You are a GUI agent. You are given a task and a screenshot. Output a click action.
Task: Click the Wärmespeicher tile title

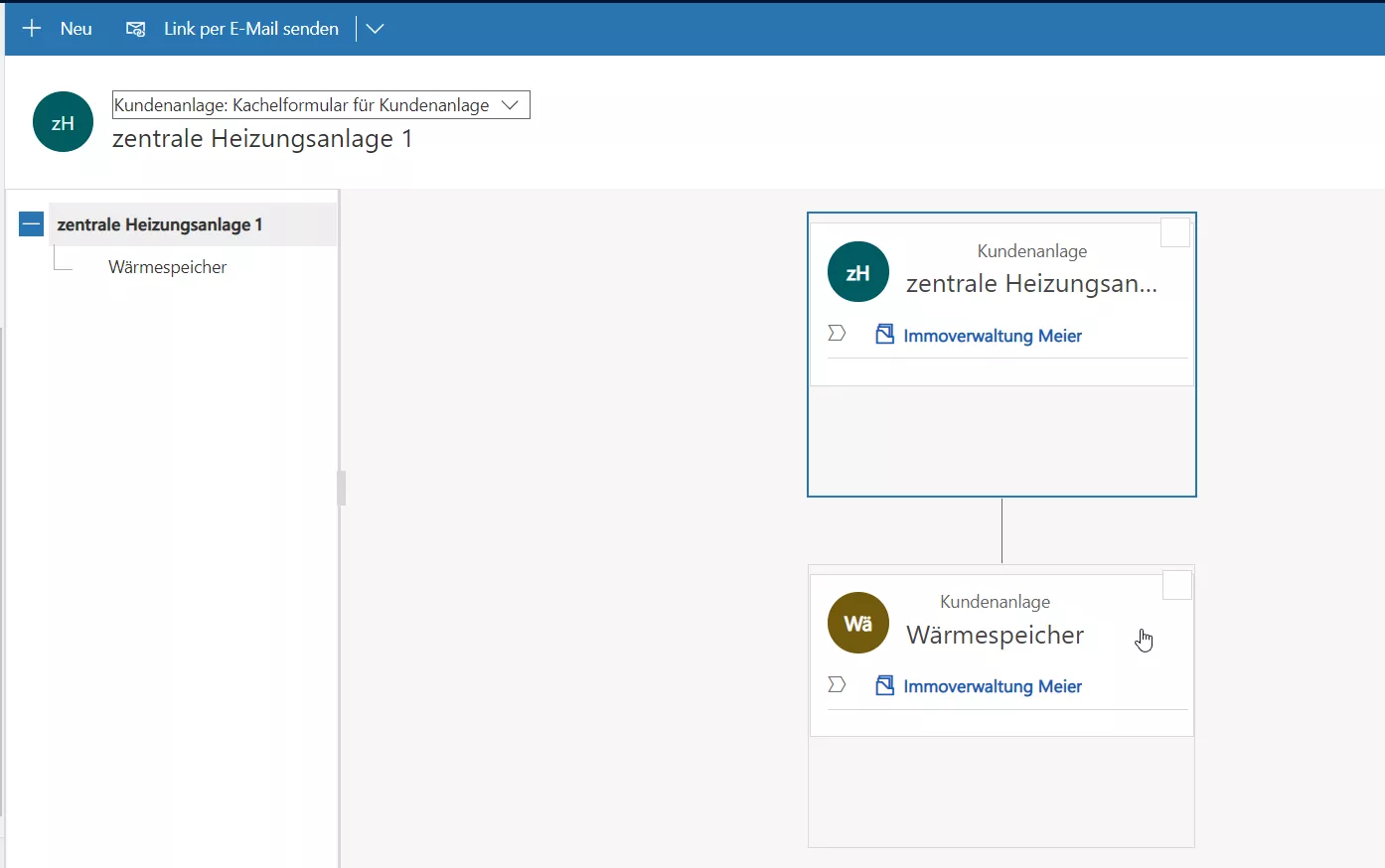995,636
